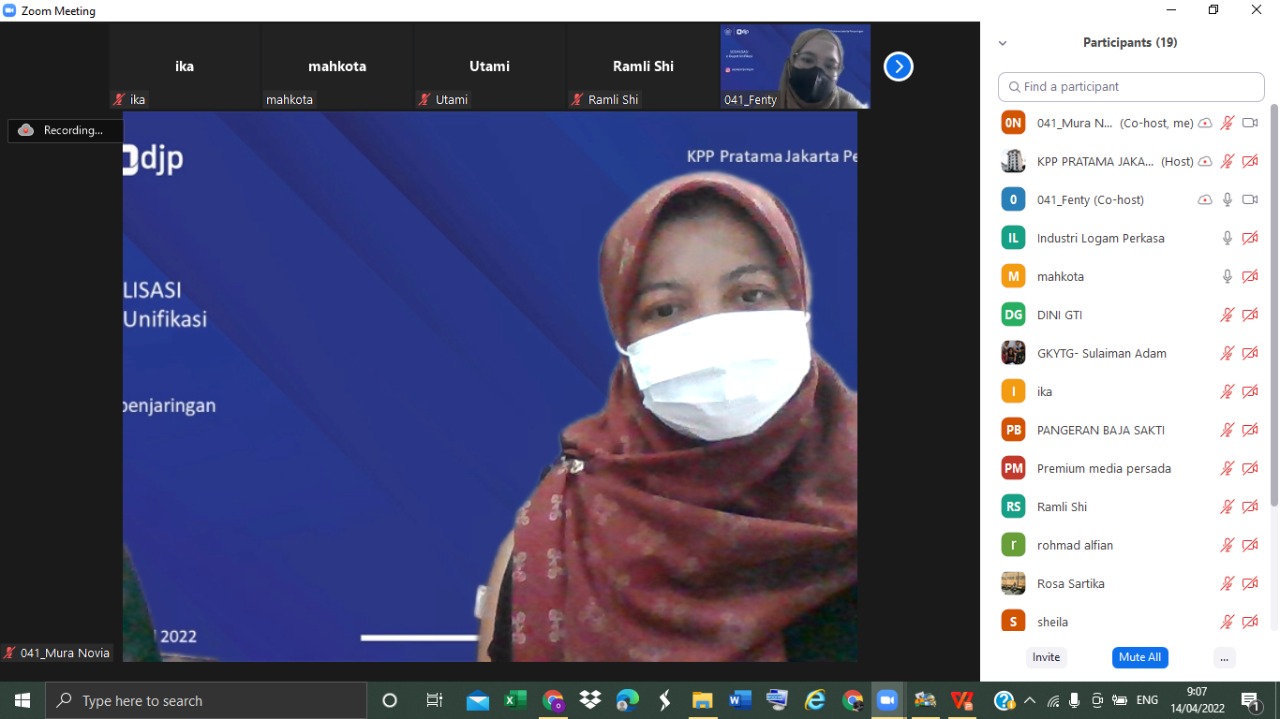
Task: Toggle microphone for Industri Logam Perkasa
Action: [1227, 238]
